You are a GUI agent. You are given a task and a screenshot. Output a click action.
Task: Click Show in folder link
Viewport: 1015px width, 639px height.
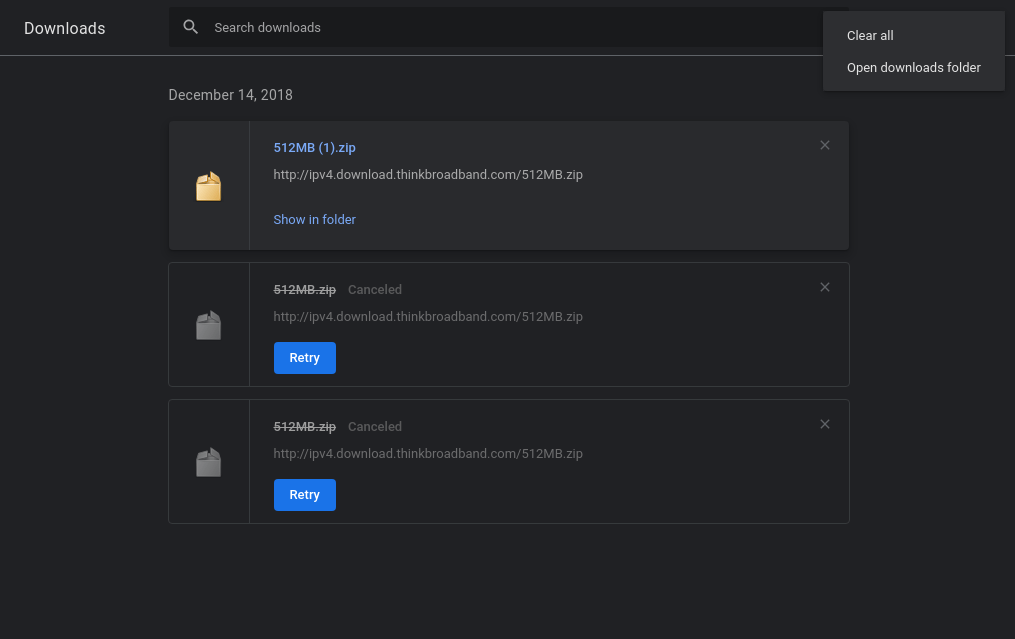pyautogui.click(x=314, y=220)
